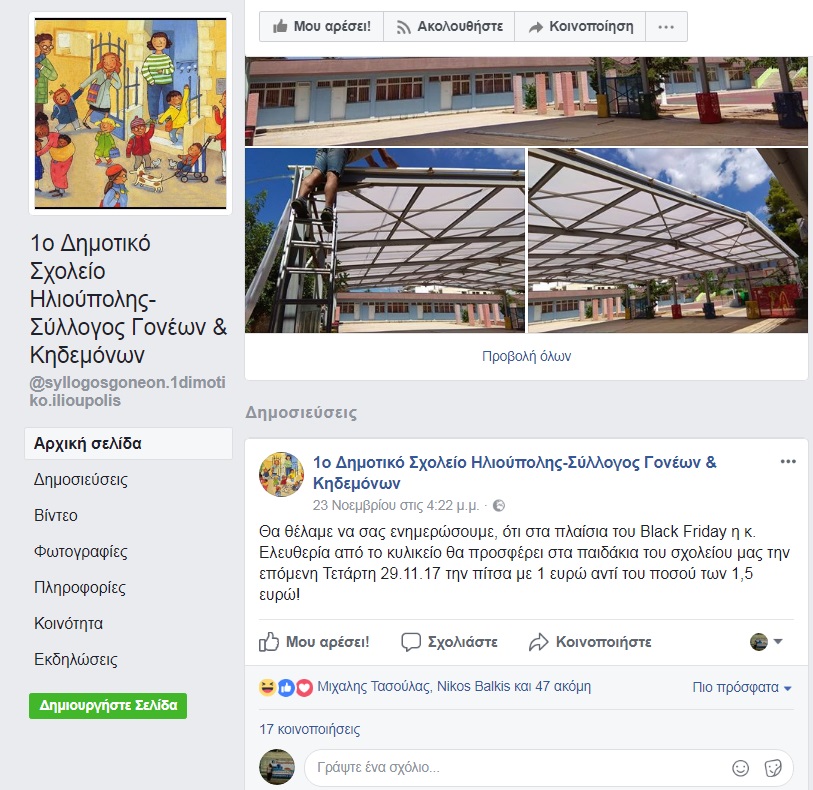Click the emoji smiley in comment box
The height and width of the screenshot is (790, 813).
click(x=740, y=768)
